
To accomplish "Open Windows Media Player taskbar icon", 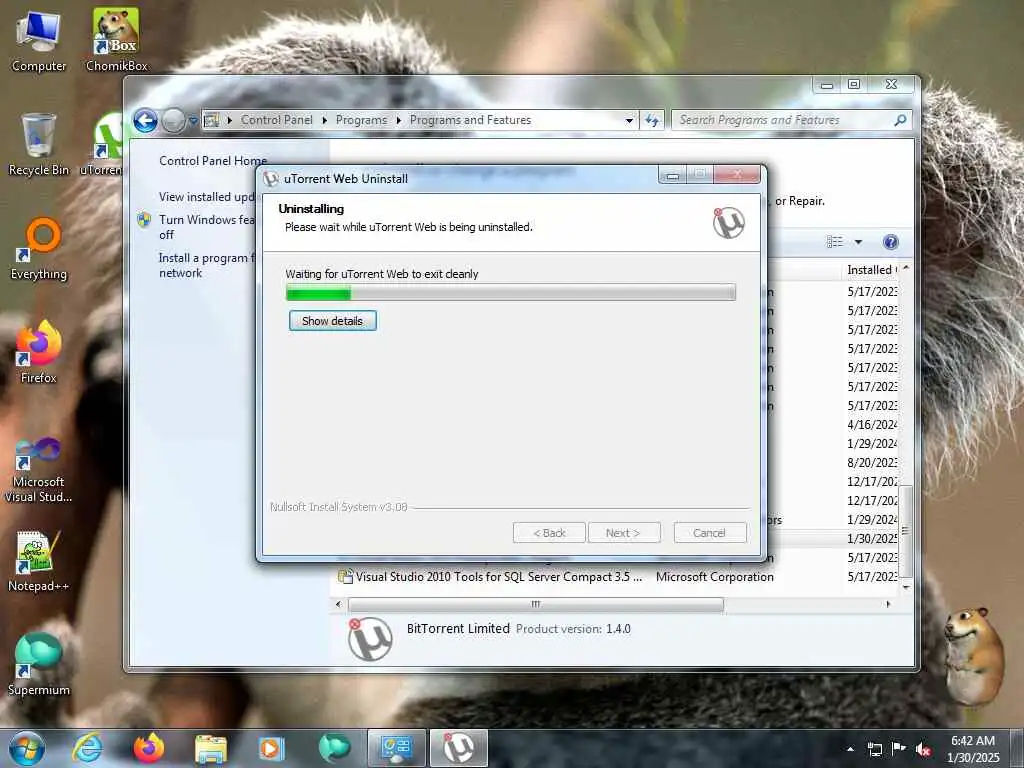I will pos(271,748).
